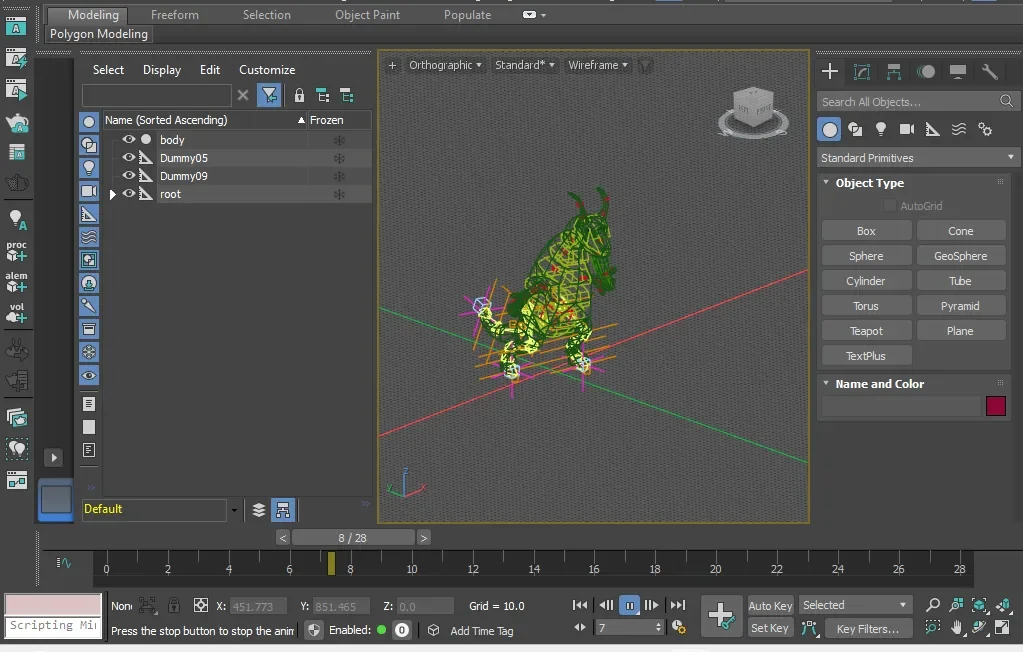Open the Wireframe viewport menu
The height and width of the screenshot is (652, 1023).
598,65
